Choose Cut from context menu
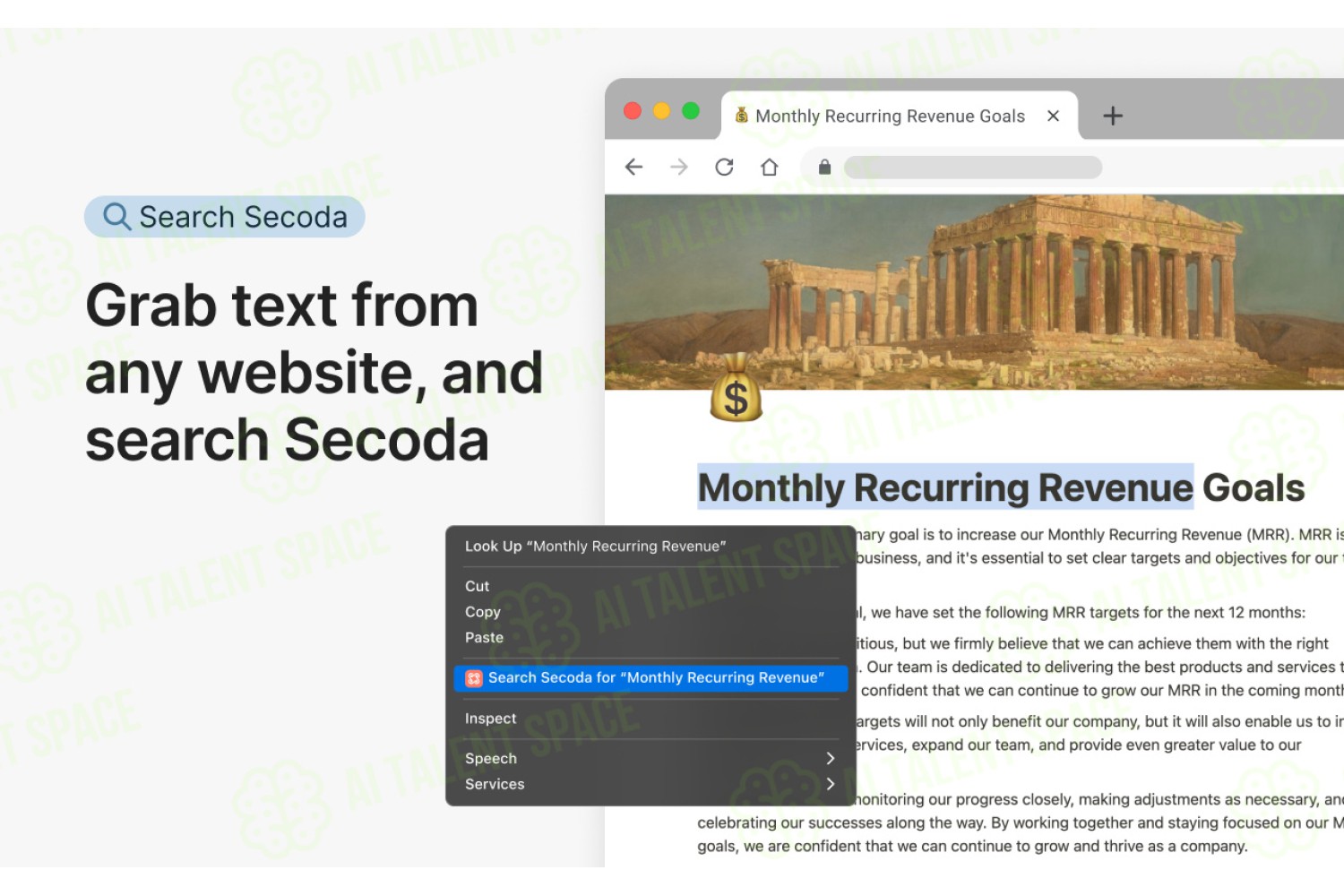The width and height of the screenshot is (1344, 896). coord(477,586)
